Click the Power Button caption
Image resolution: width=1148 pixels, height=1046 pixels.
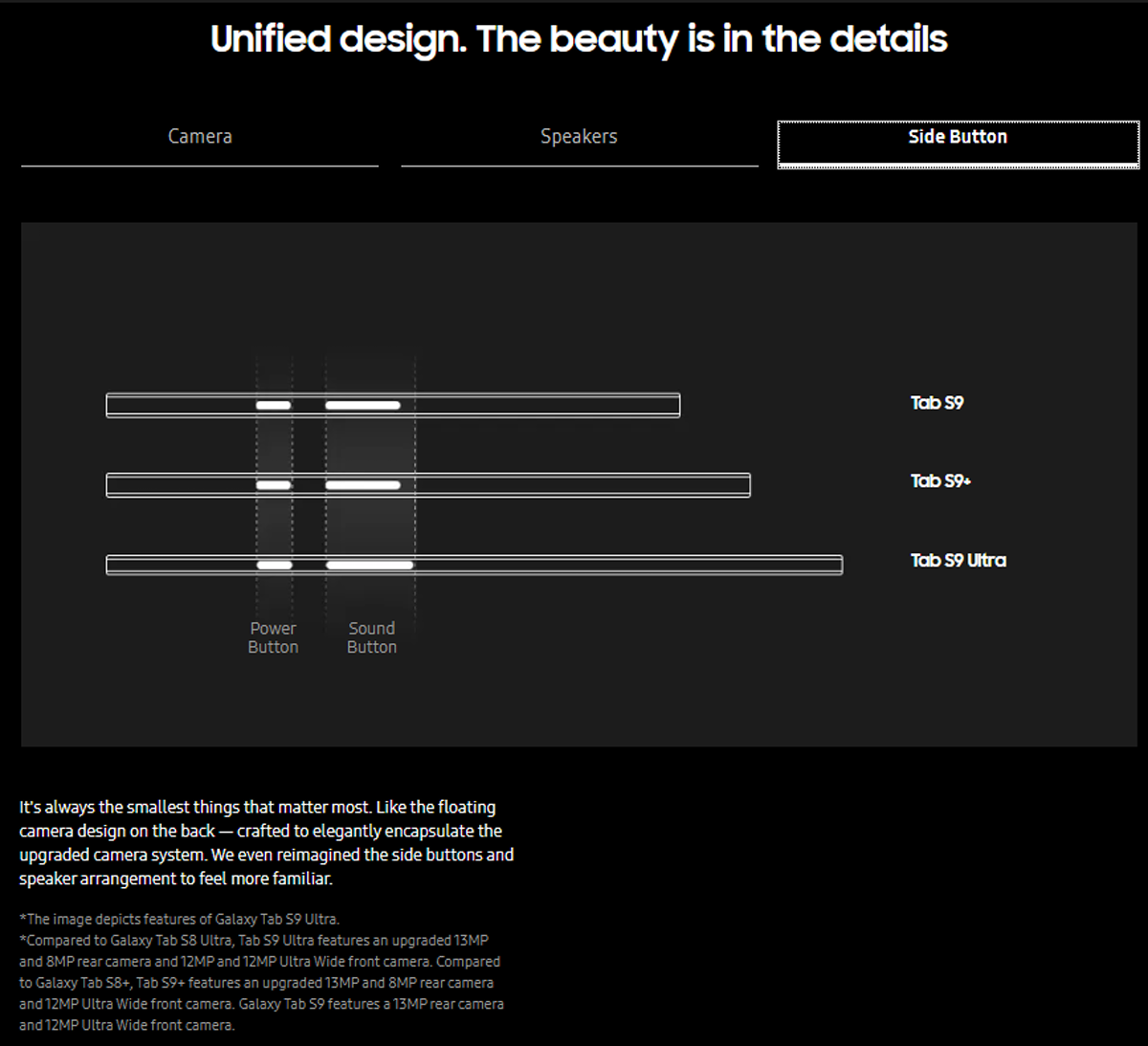coord(273,637)
